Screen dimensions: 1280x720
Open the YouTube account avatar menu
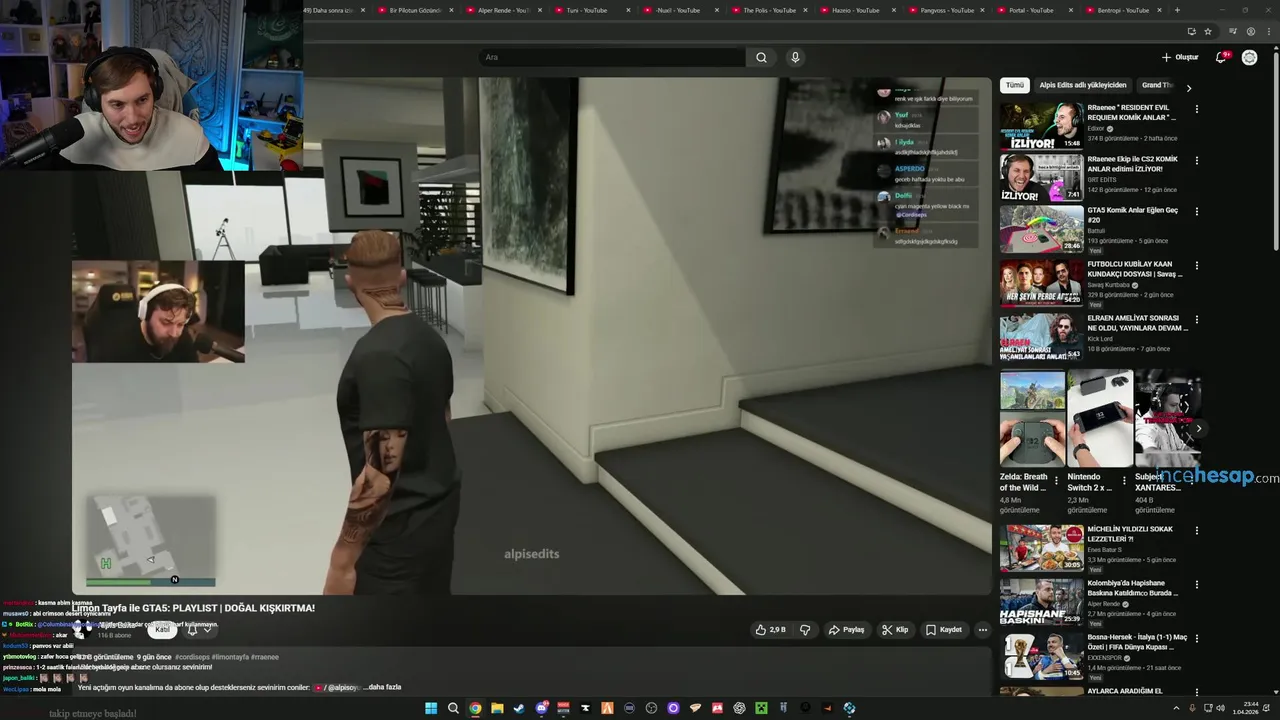tap(1249, 57)
